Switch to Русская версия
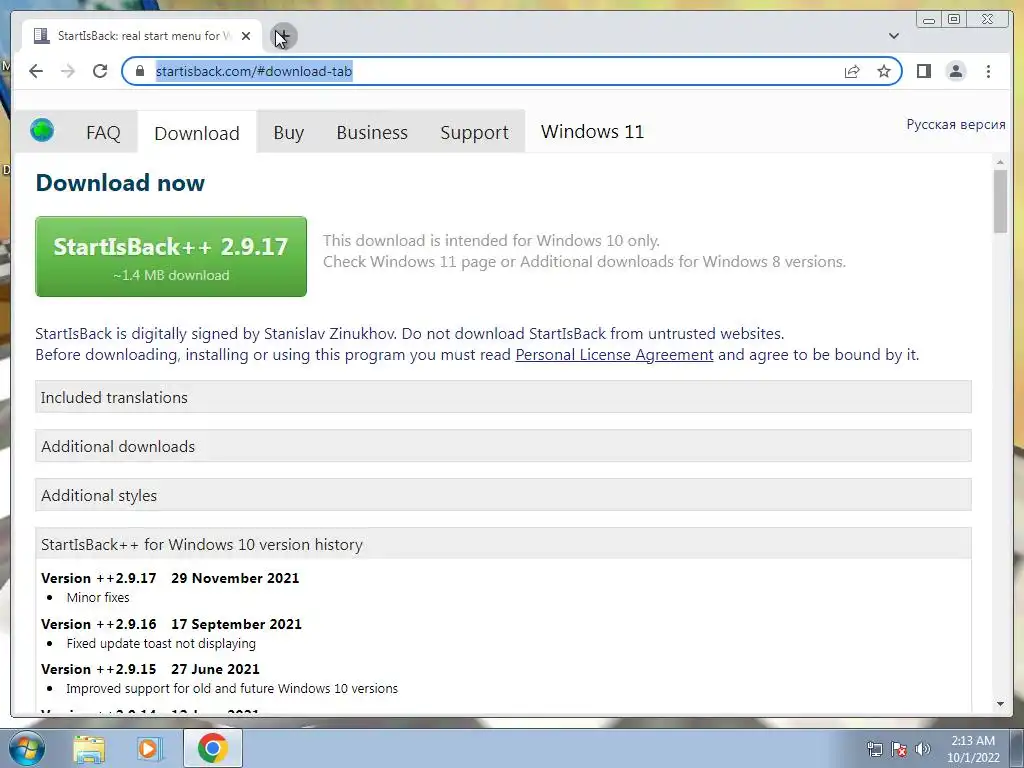The image size is (1024, 768). [955, 124]
